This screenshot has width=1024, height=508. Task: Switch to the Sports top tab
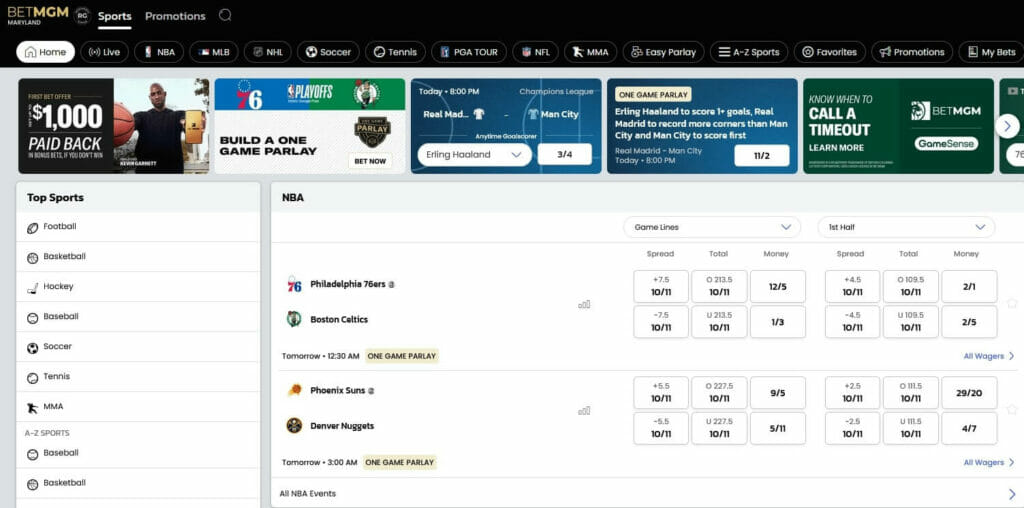115,16
